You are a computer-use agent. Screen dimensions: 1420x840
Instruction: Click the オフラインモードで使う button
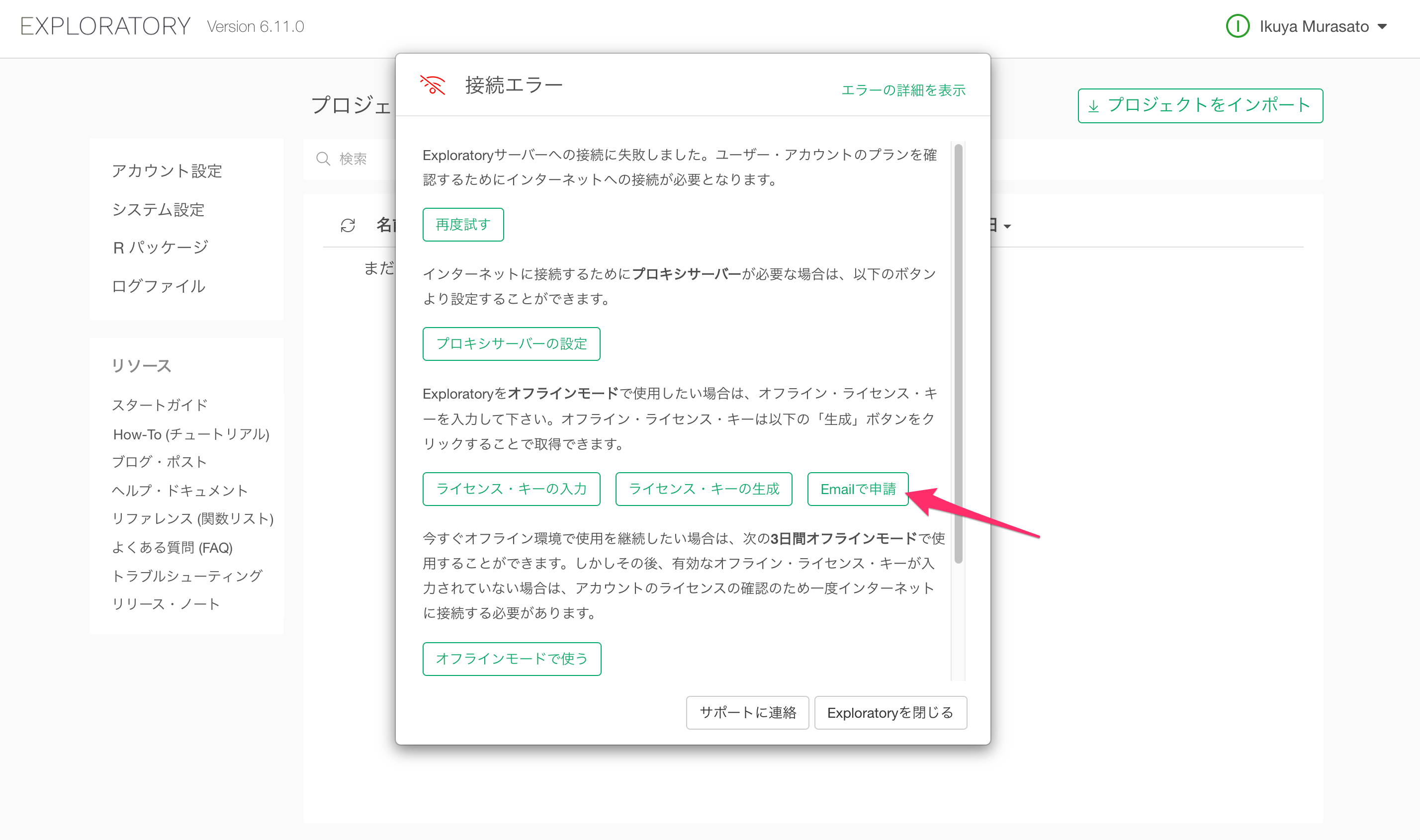(512, 659)
